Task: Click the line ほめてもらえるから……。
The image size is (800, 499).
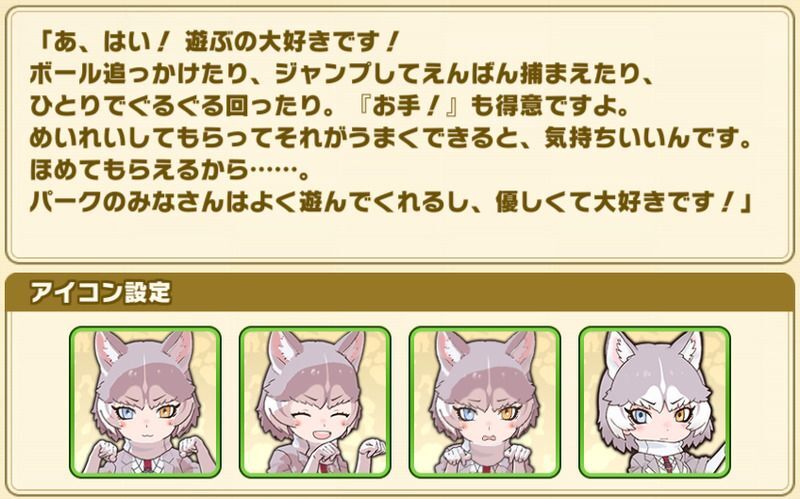Action: click(x=169, y=171)
